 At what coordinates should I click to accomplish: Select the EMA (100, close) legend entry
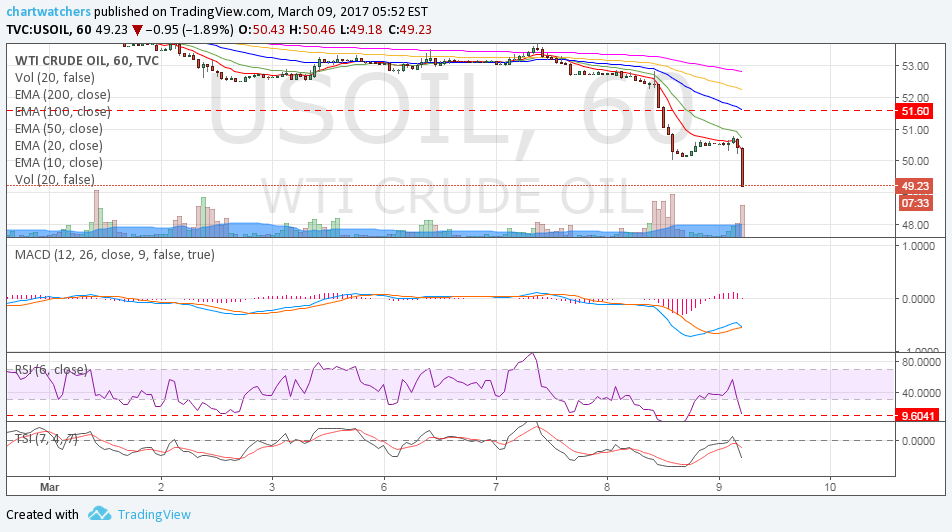pyautogui.click(x=63, y=111)
